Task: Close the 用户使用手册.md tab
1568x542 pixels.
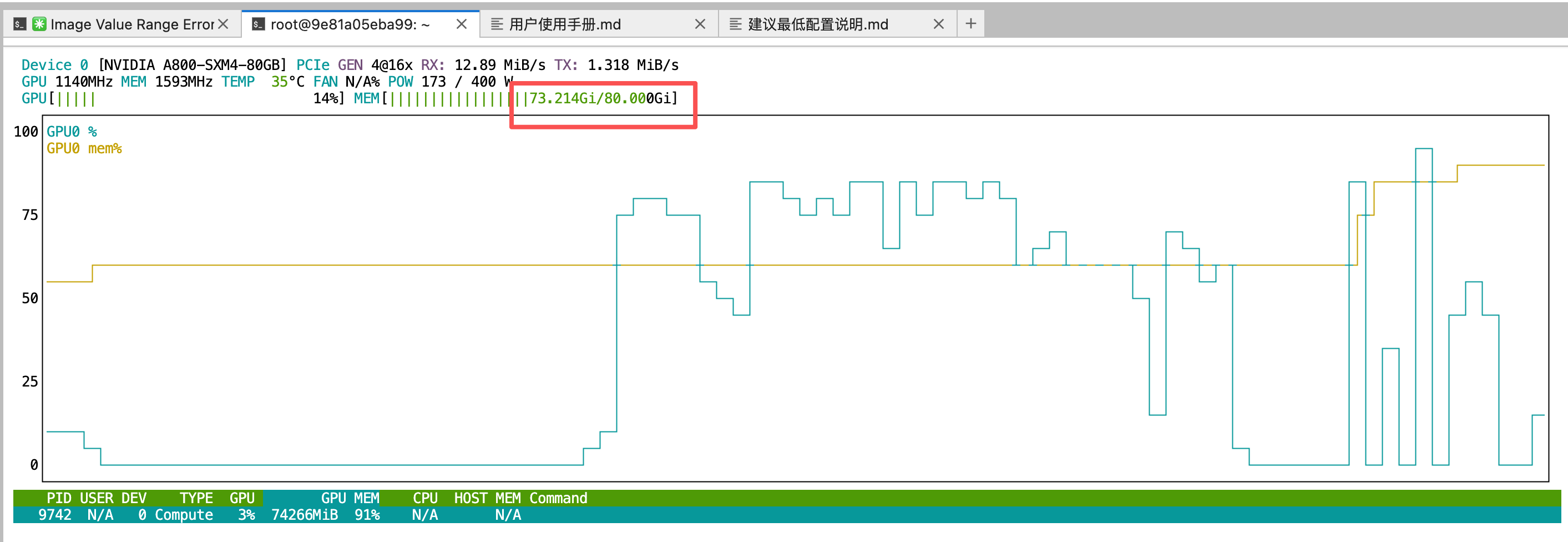Action: (700, 24)
